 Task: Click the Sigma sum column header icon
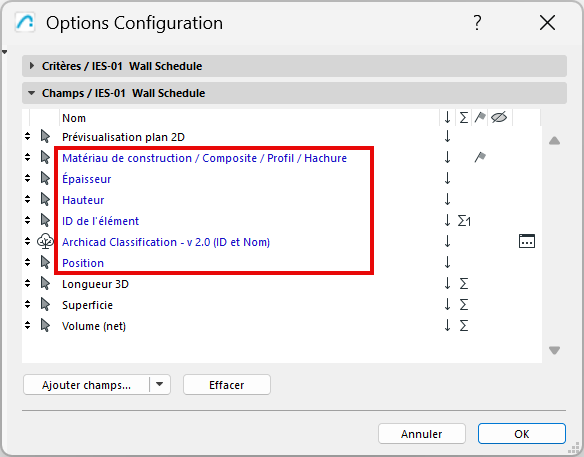(464, 118)
